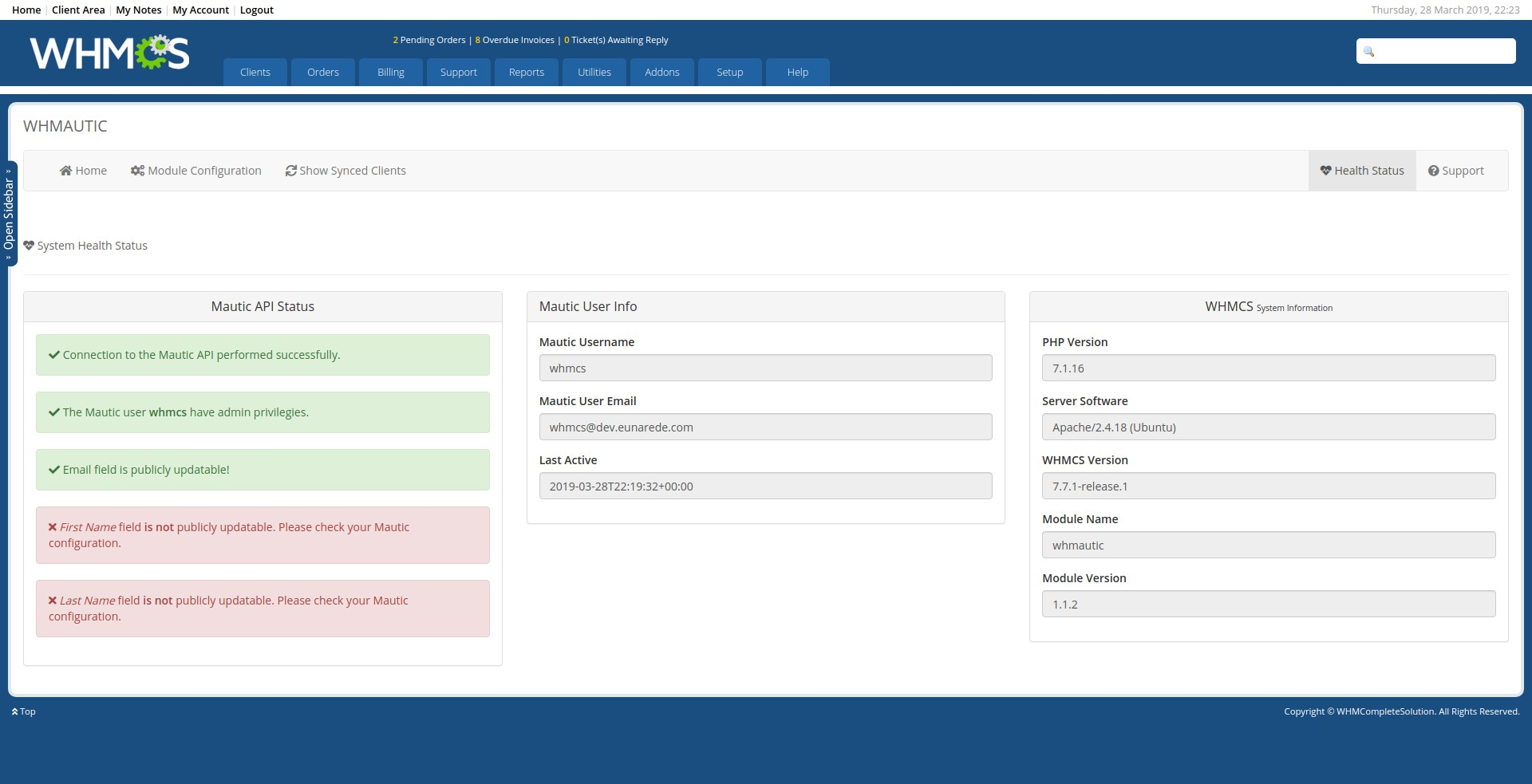1532x784 pixels.
Task: Click the Module Version field
Action: point(1268,604)
